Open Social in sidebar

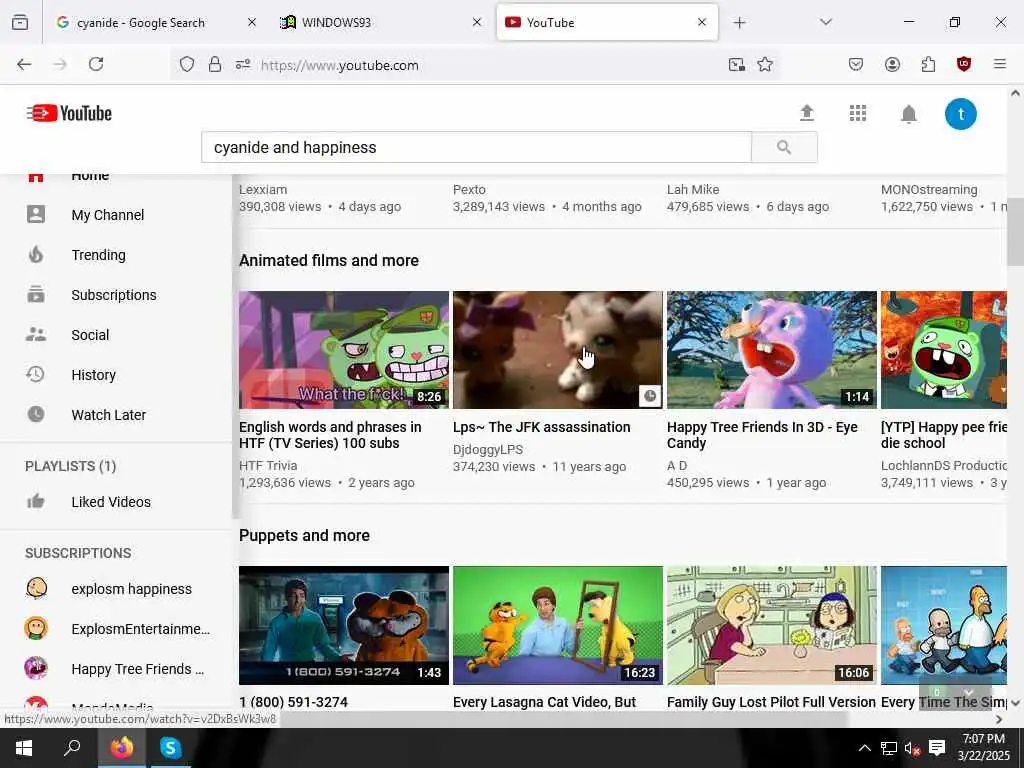point(90,335)
